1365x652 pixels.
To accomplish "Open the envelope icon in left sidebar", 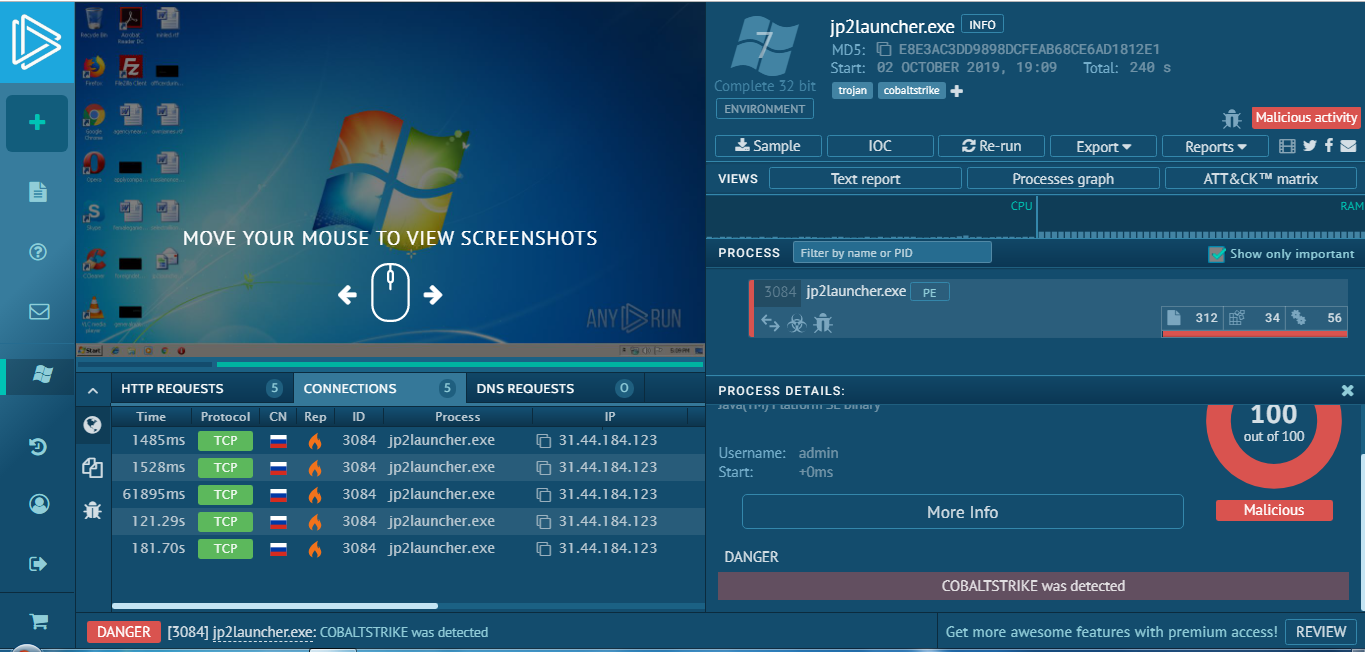I will click(39, 311).
